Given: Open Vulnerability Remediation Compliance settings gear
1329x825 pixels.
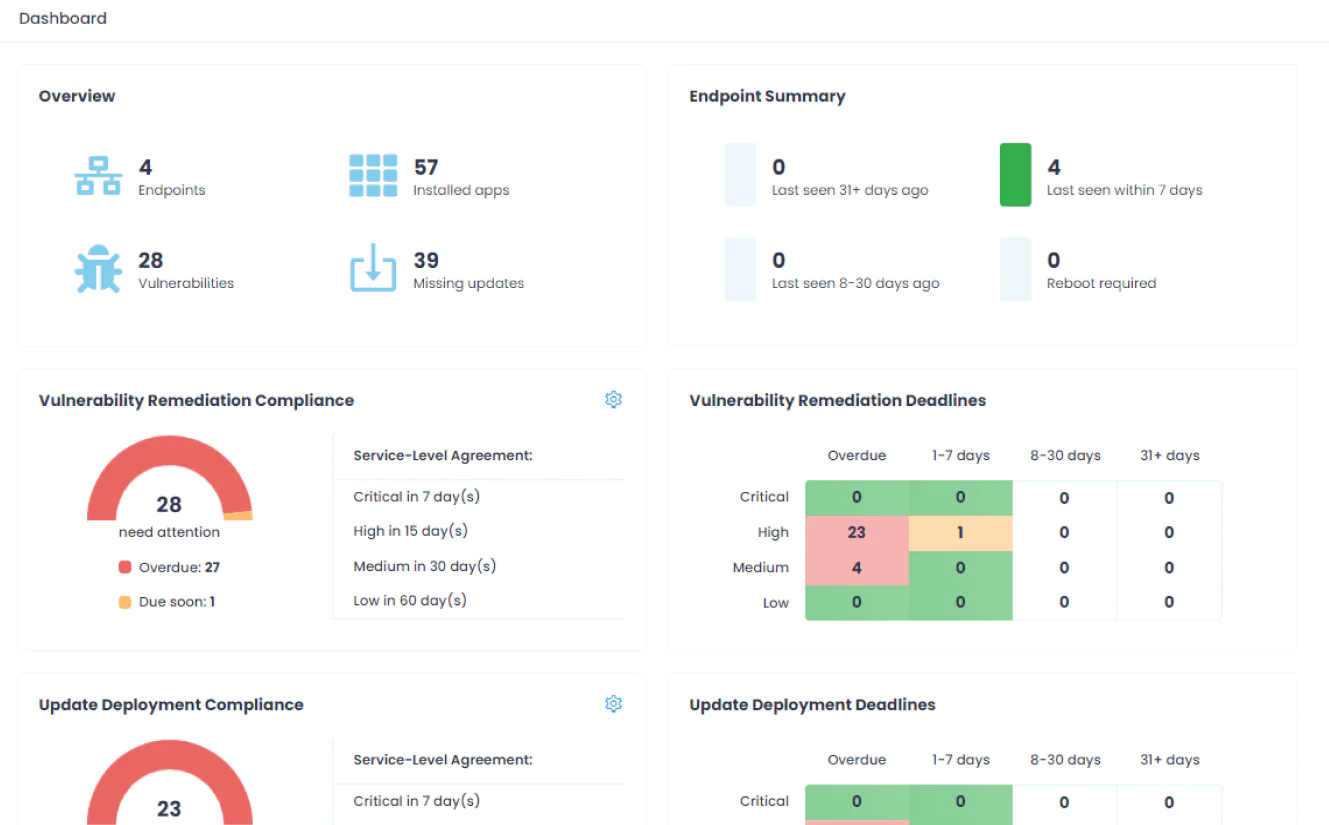Looking at the screenshot, I should [614, 400].
